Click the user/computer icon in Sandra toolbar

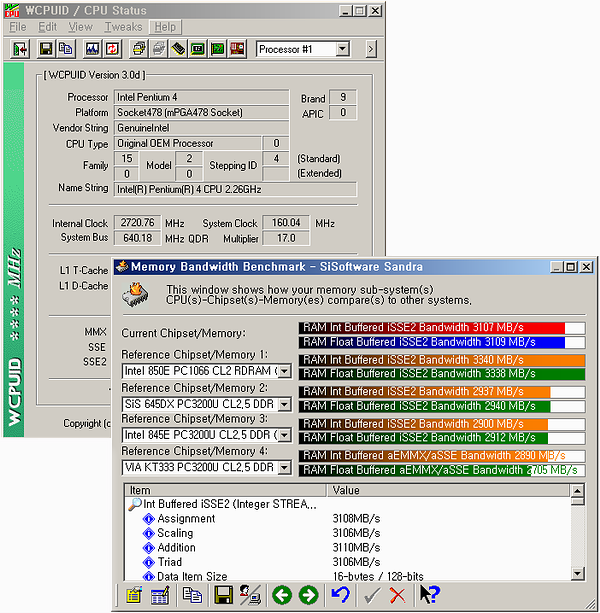tap(250, 595)
